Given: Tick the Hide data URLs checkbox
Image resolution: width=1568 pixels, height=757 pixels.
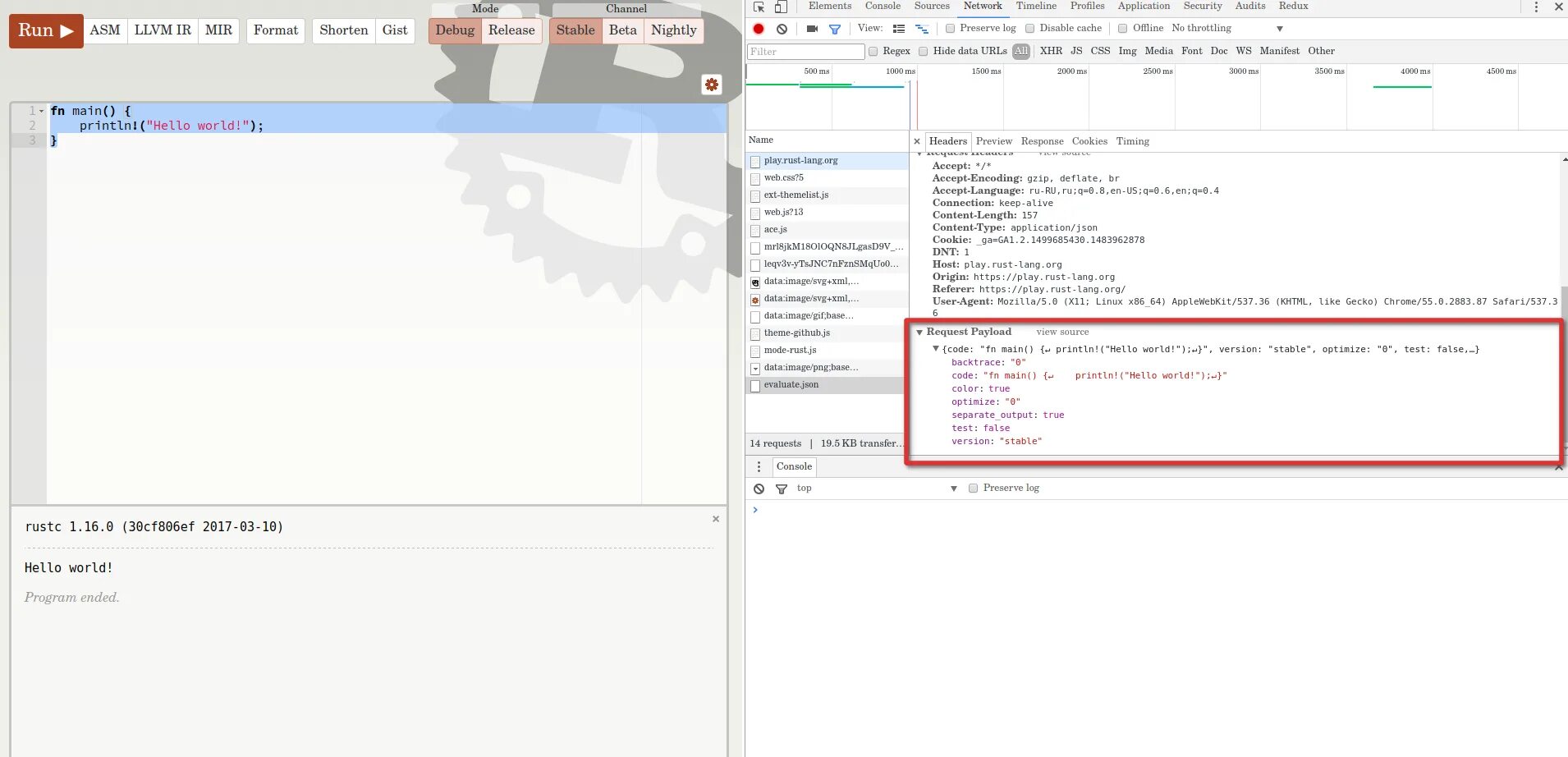Looking at the screenshot, I should coord(924,51).
